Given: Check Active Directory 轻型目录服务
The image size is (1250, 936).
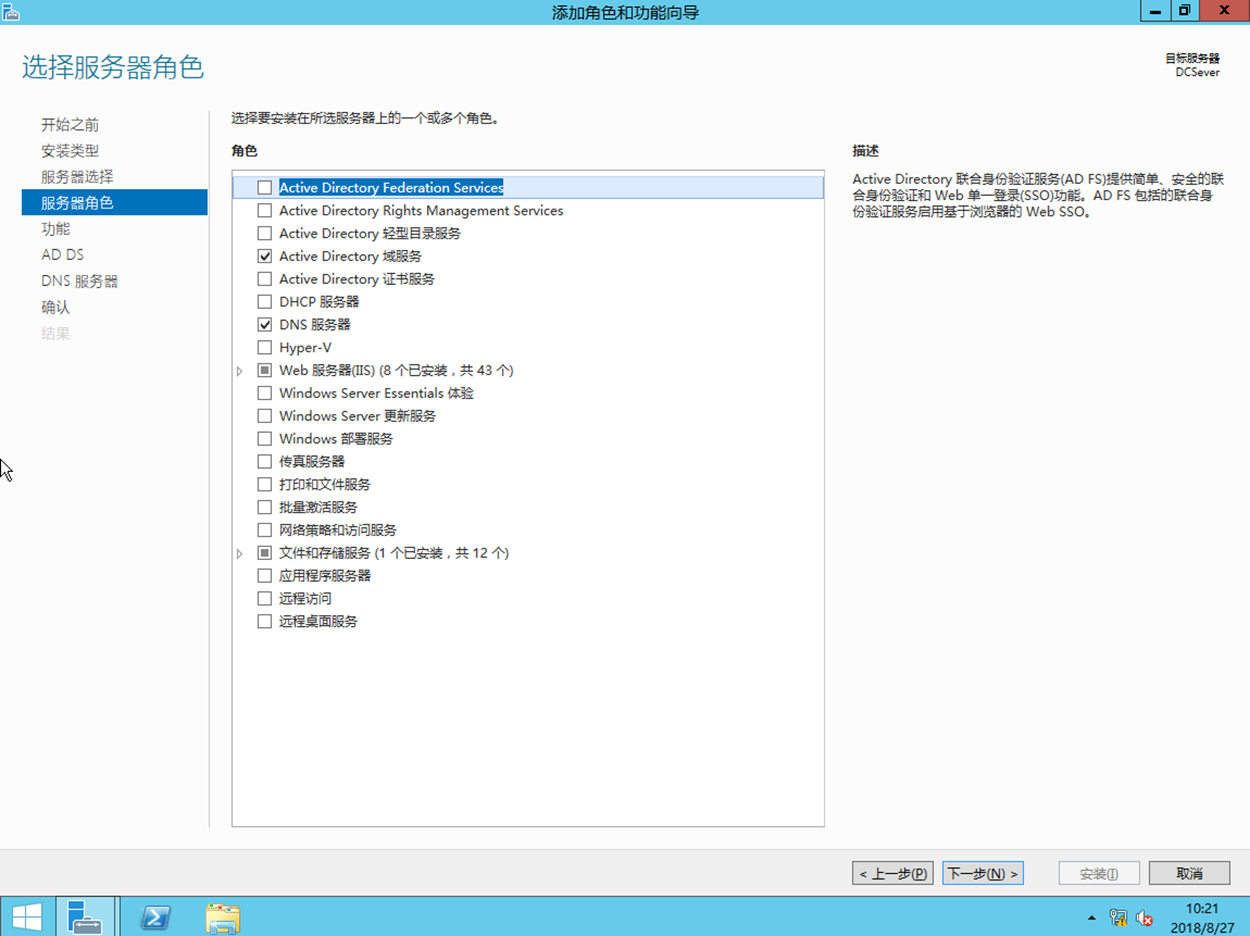Looking at the screenshot, I should pyautogui.click(x=265, y=233).
